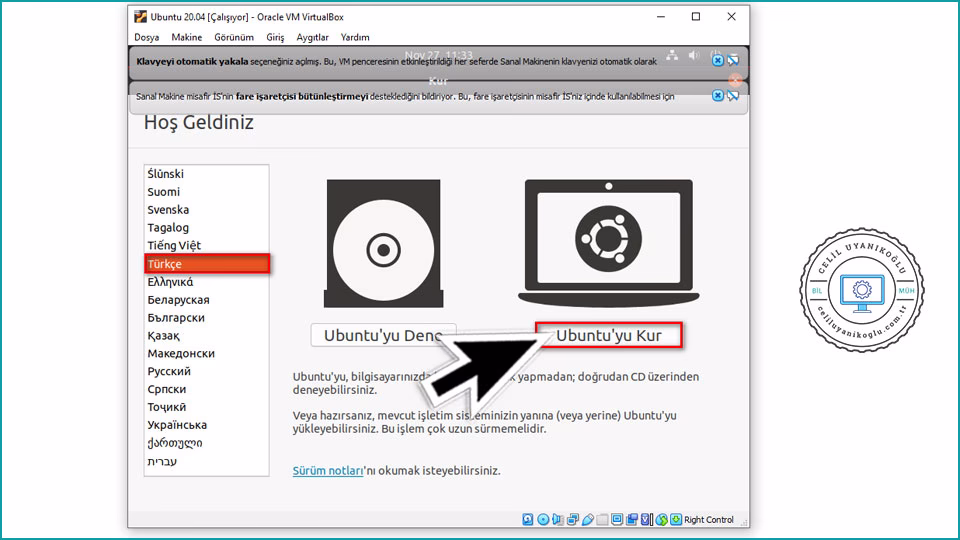Click the shared folders status icon

pyautogui.click(x=602, y=519)
